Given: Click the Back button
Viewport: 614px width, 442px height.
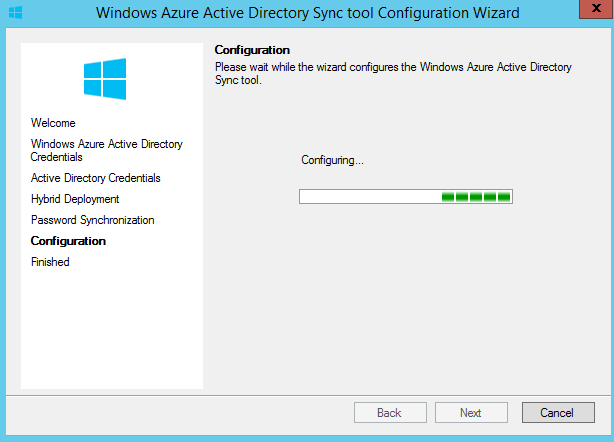Looking at the screenshot, I should point(390,413).
